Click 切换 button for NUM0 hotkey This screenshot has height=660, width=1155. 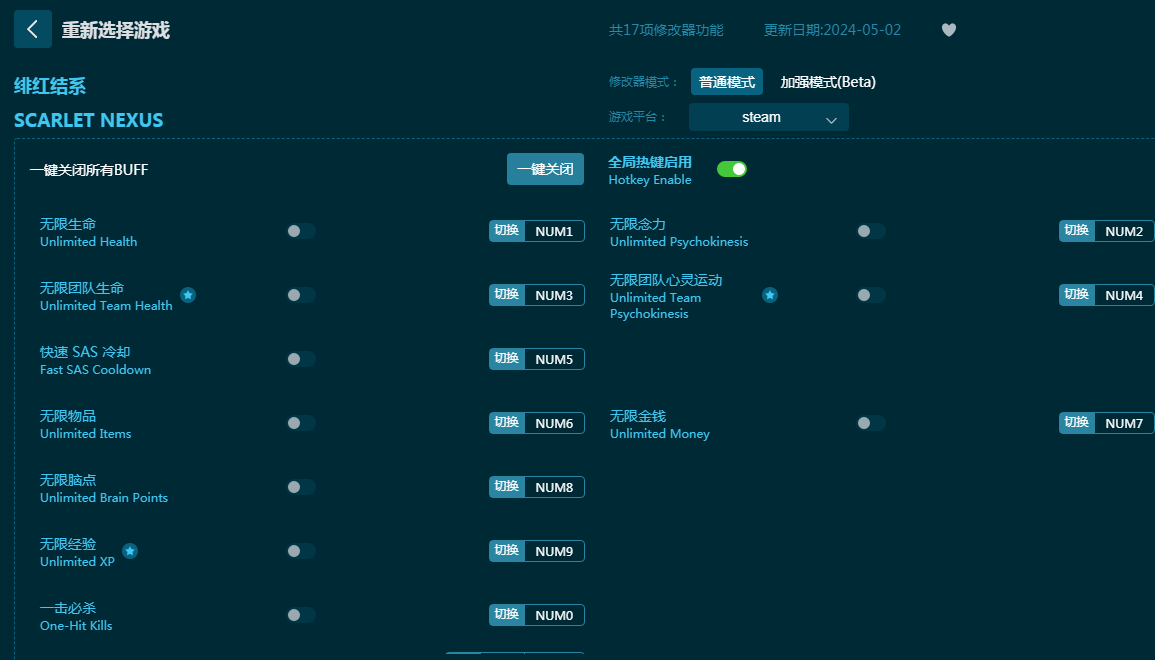pyautogui.click(x=507, y=616)
